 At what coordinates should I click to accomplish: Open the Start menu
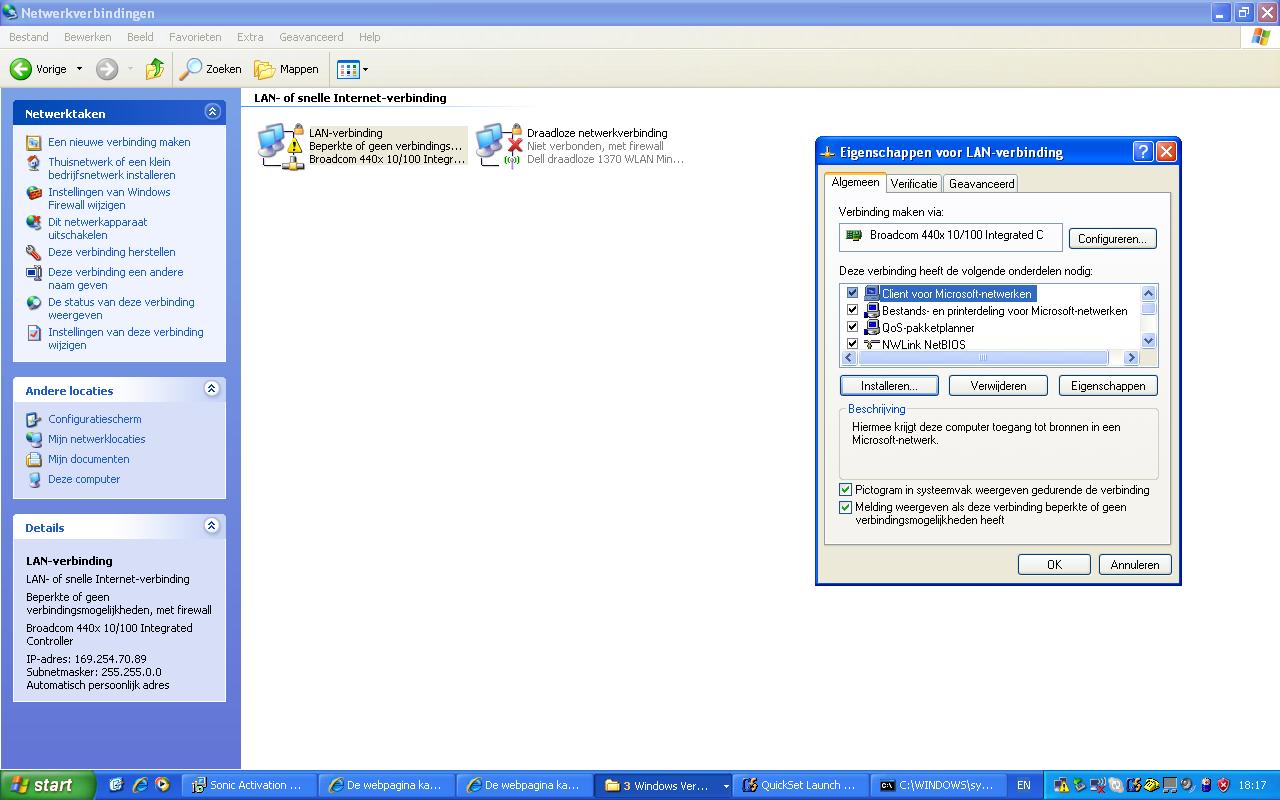coord(47,785)
